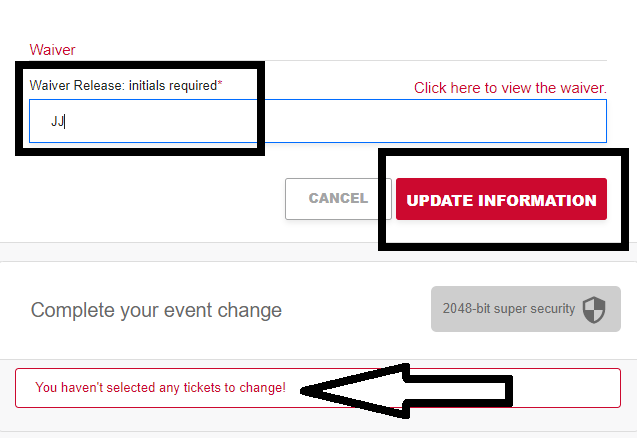Image resolution: width=637 pixels, height=438 pixels.
Task: Click the blank right end of the error box
Action: click(580, 388)
